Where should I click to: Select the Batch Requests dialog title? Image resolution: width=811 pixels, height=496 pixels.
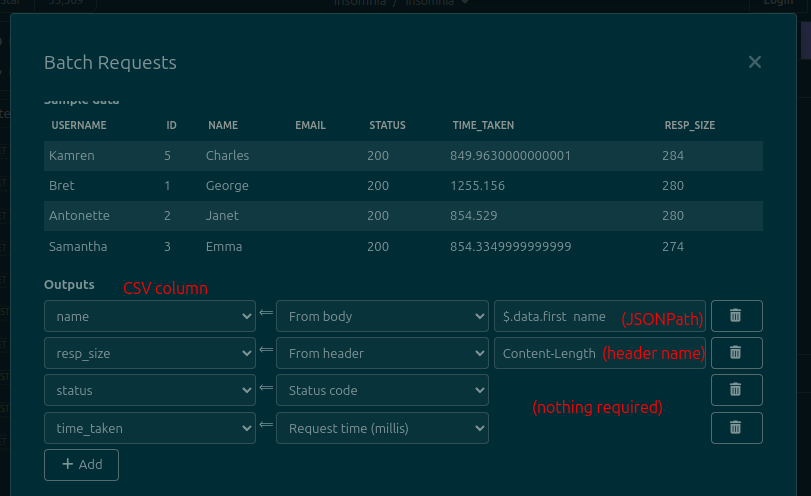tap(110, 63)
